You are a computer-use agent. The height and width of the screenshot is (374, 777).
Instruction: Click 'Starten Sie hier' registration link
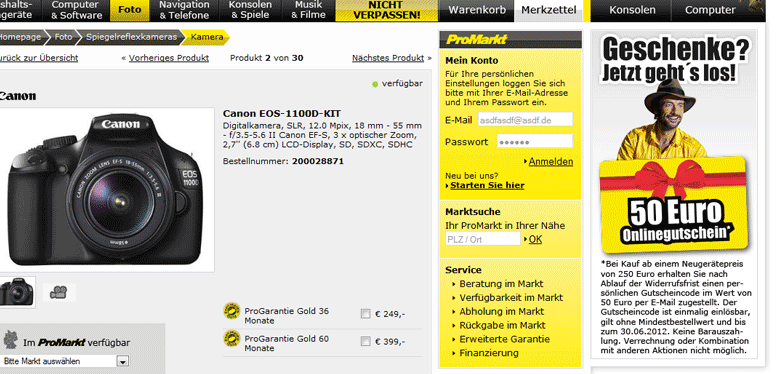click(487, 185)
